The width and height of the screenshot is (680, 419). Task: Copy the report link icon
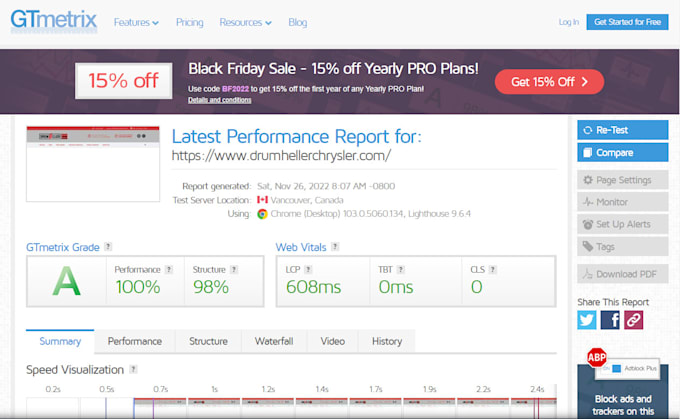point(634,320)
